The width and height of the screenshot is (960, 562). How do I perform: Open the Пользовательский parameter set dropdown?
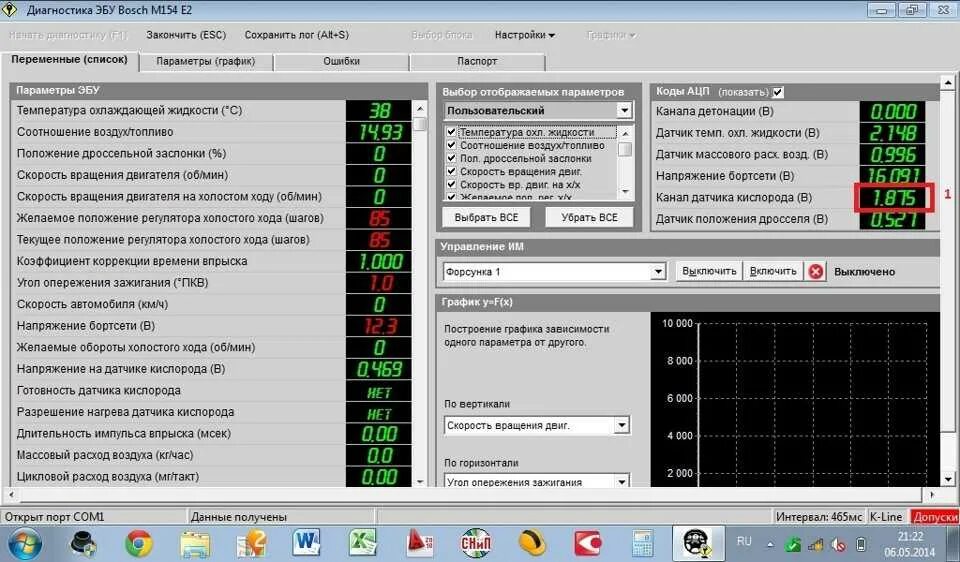coord(624,110)
